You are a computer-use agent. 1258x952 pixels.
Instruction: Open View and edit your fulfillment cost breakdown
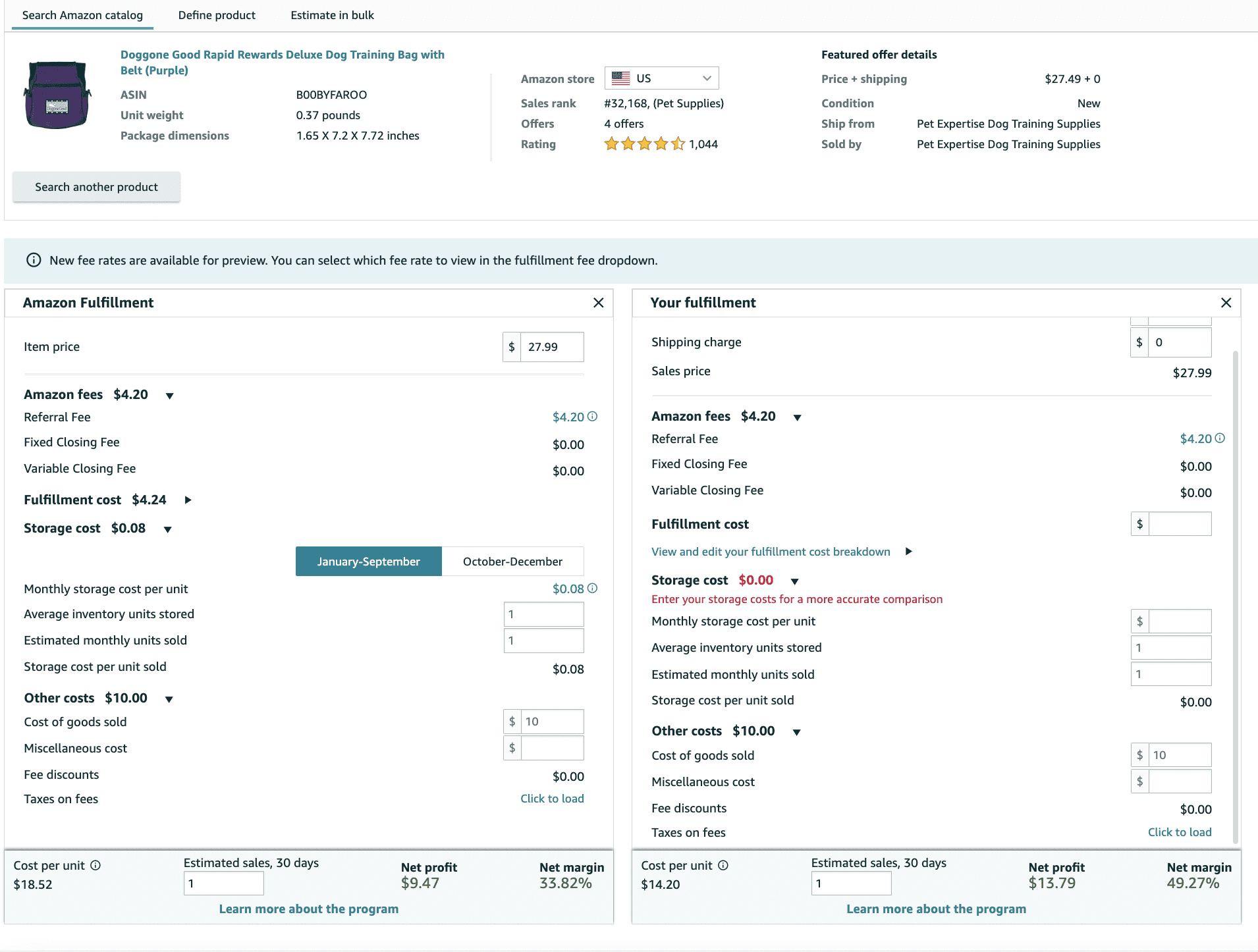(x=771, y=552)
